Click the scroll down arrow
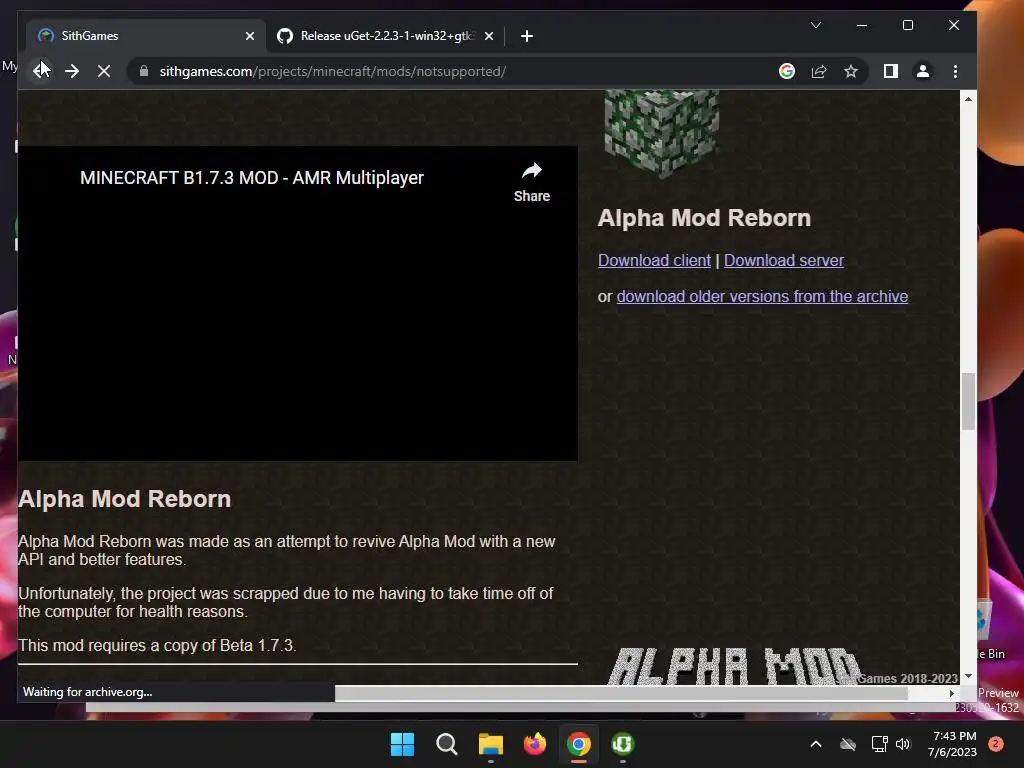 [968, 676]
